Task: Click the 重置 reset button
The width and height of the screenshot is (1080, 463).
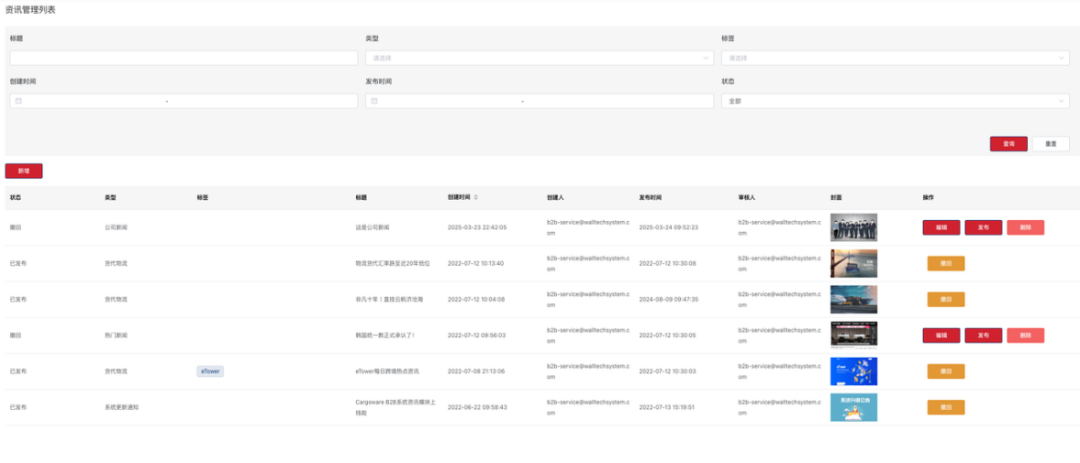Action: click(x=1051, y=144)
